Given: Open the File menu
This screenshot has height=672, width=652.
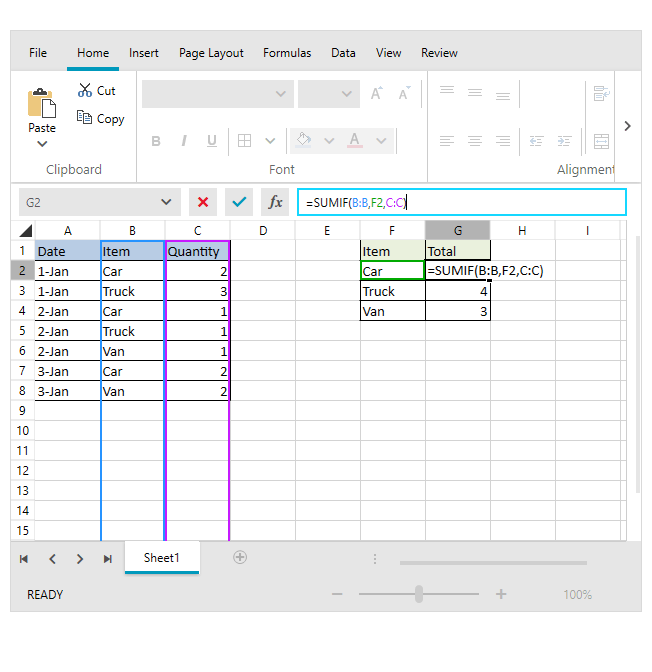Looking at the screenshot, I should 38,53.
